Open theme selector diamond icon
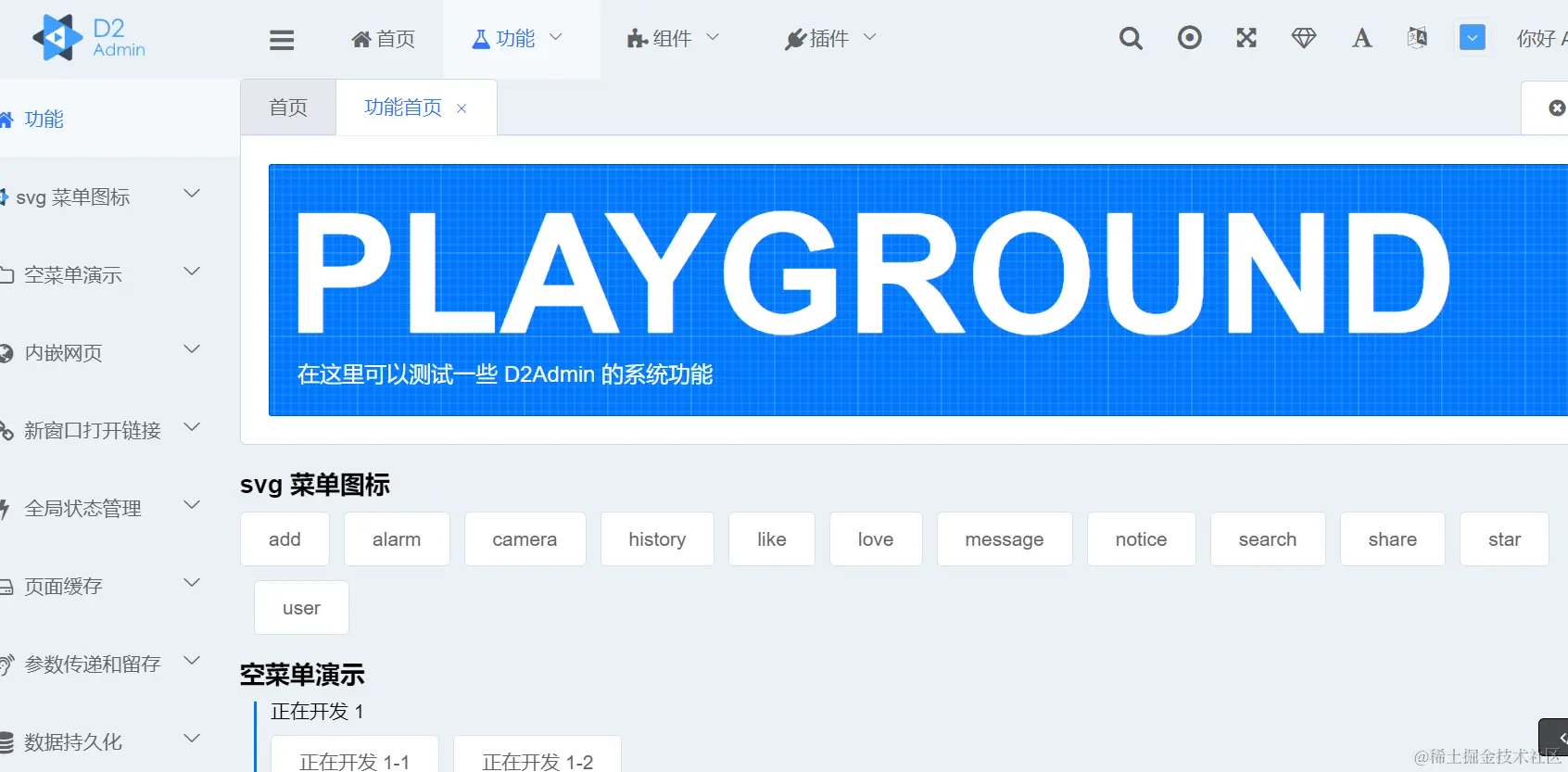This screenshot has width=1568, height=772. (1304, 38)
